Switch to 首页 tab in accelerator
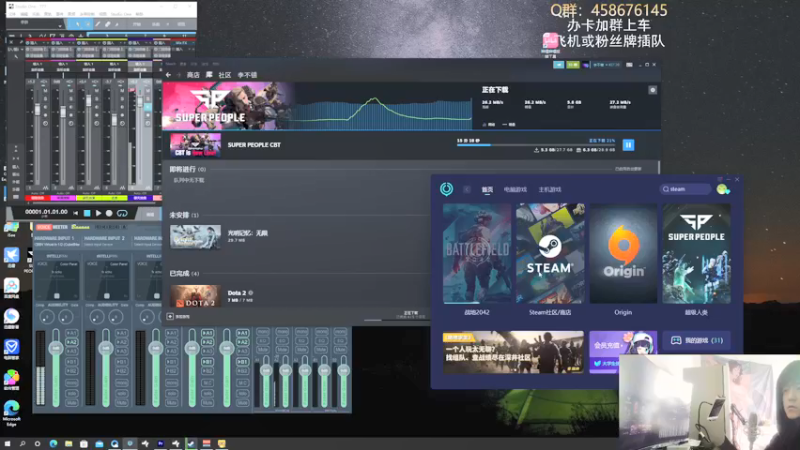 pyautogui.click(x=487, y=189)
